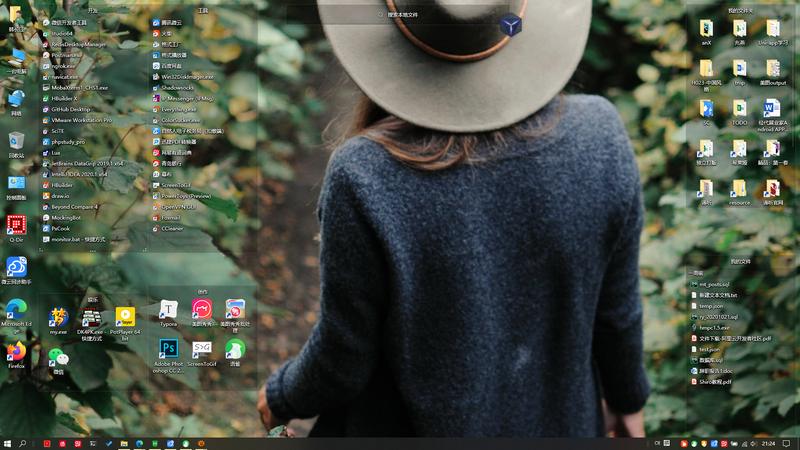
Task: Open the ColorSucker.exe entry
Action: 177,120
